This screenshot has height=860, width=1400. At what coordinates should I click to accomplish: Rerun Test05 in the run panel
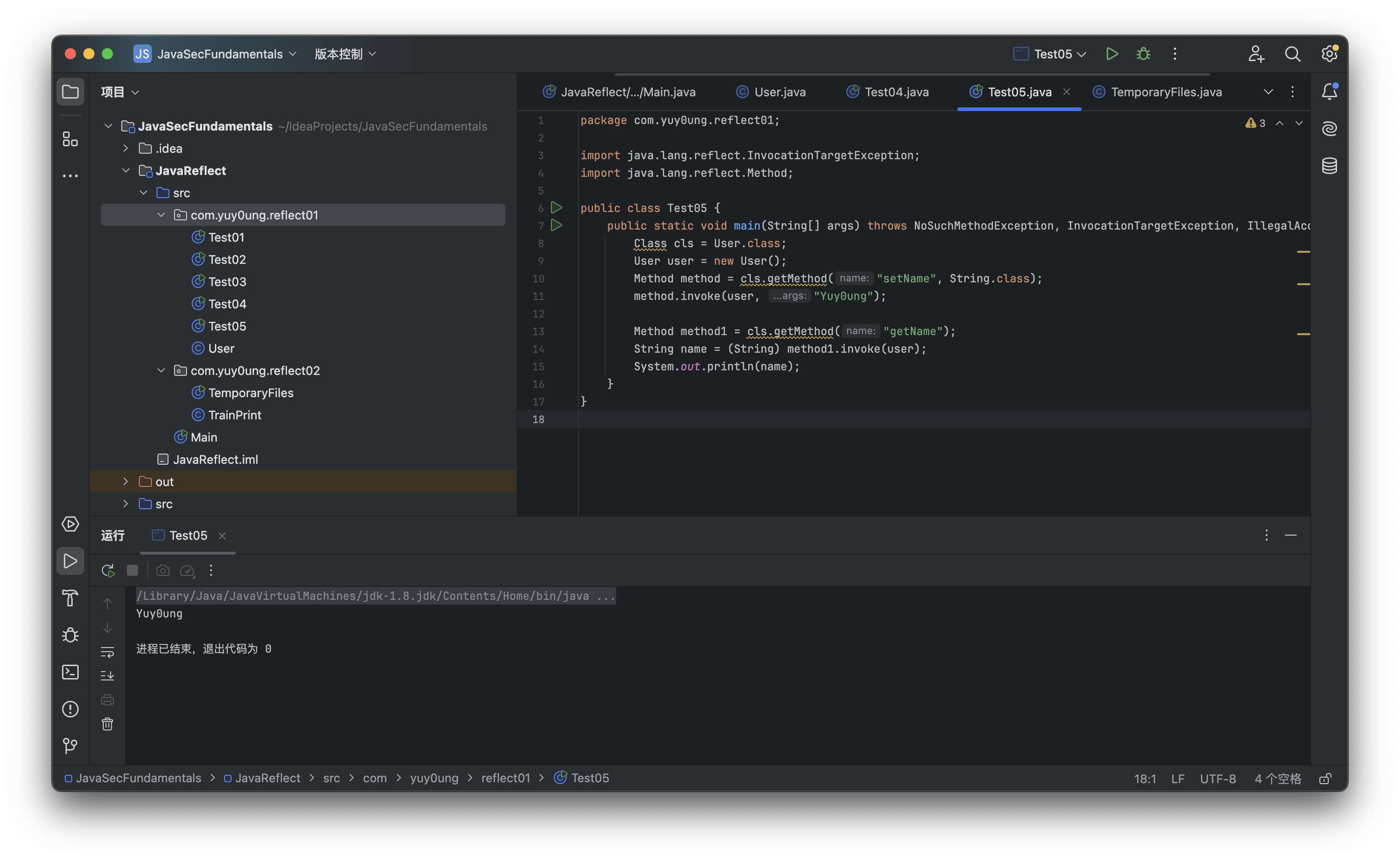coord(107,571)
